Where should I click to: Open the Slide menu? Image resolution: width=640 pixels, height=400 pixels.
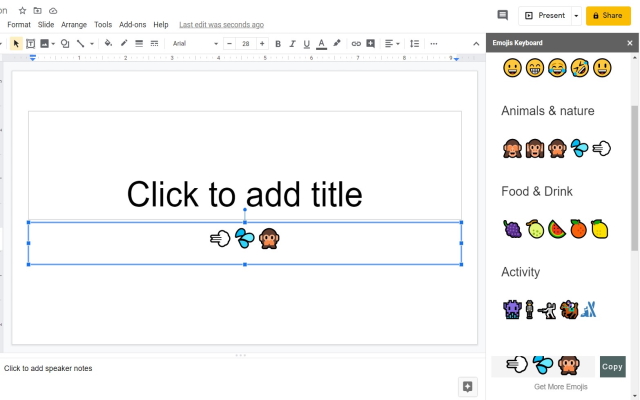coord(46,24)
